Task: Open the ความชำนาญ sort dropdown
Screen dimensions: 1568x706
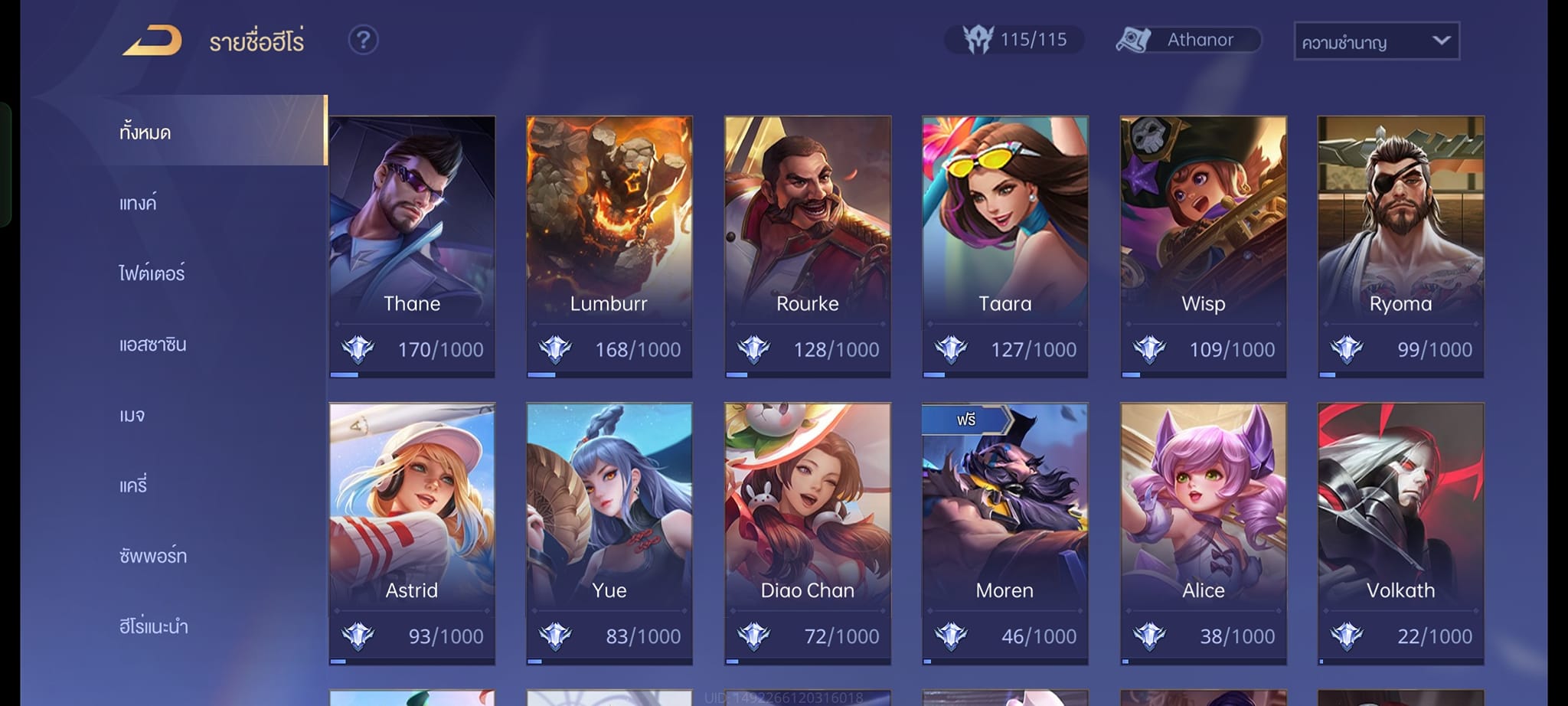Action: (1377, 41)
